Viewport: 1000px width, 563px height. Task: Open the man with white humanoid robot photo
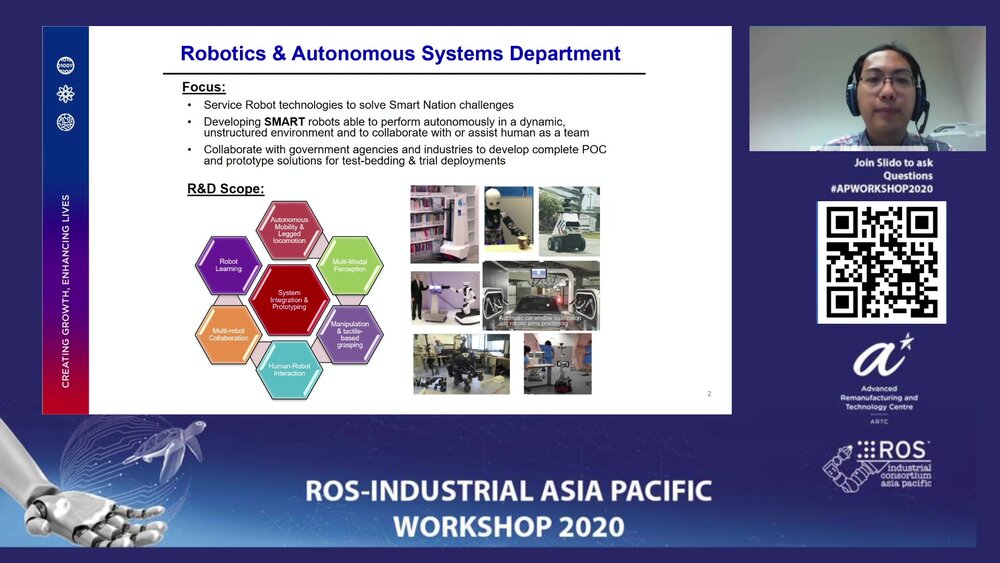click(x=445, y=298)
